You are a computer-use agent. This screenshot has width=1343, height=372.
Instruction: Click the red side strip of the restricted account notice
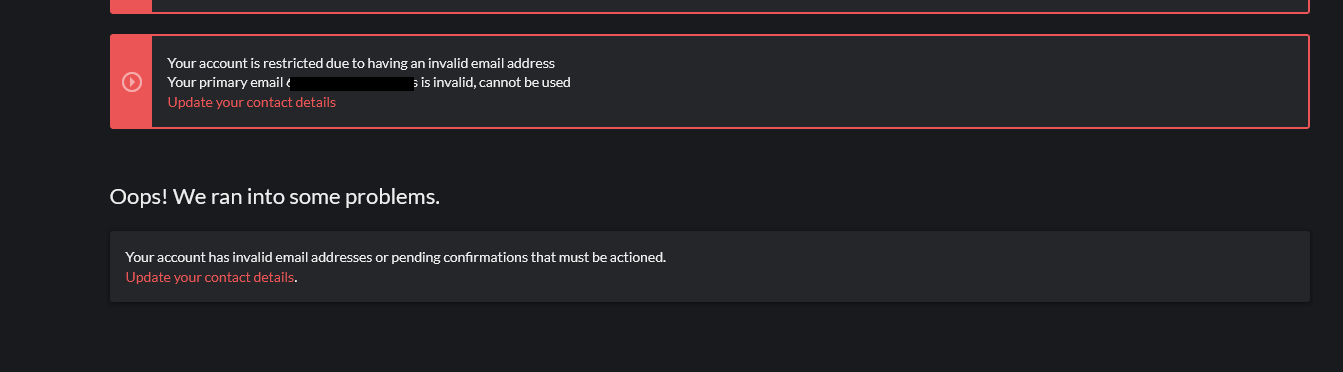(131, 82)
